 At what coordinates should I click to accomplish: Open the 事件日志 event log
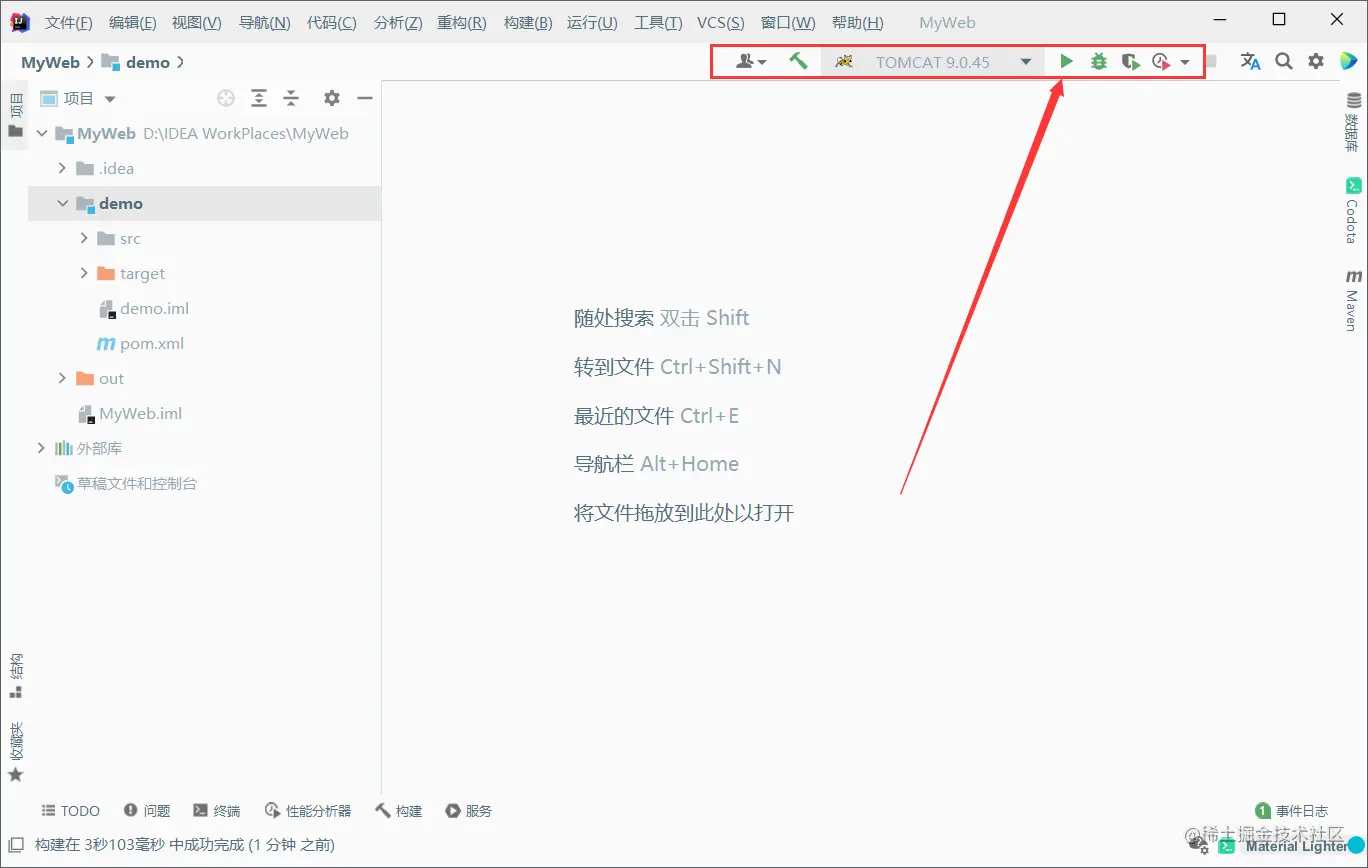[x=1292, y=811]
